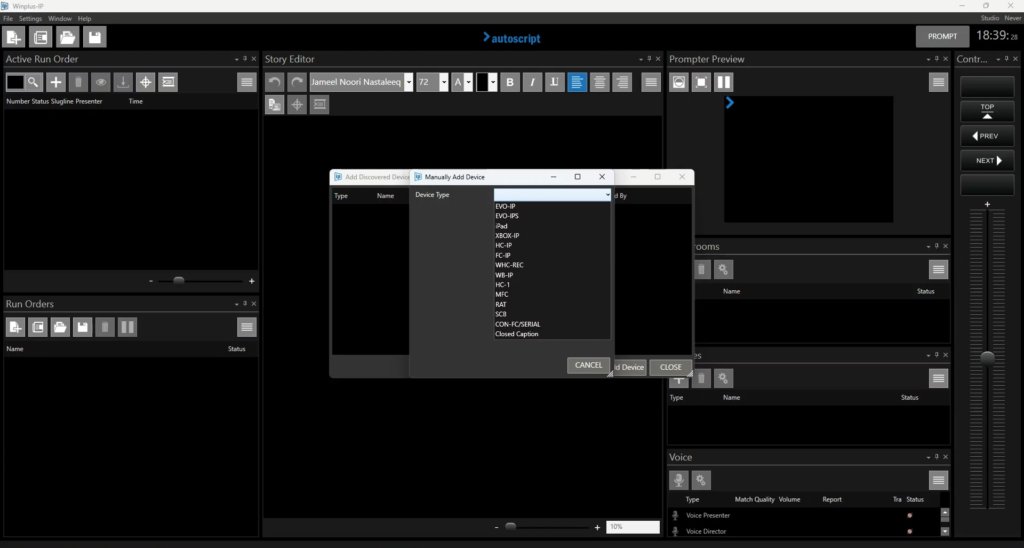The image size is (1024, 548).
Task: Open folder in Run Orders panel
Action: pos(60,327)
